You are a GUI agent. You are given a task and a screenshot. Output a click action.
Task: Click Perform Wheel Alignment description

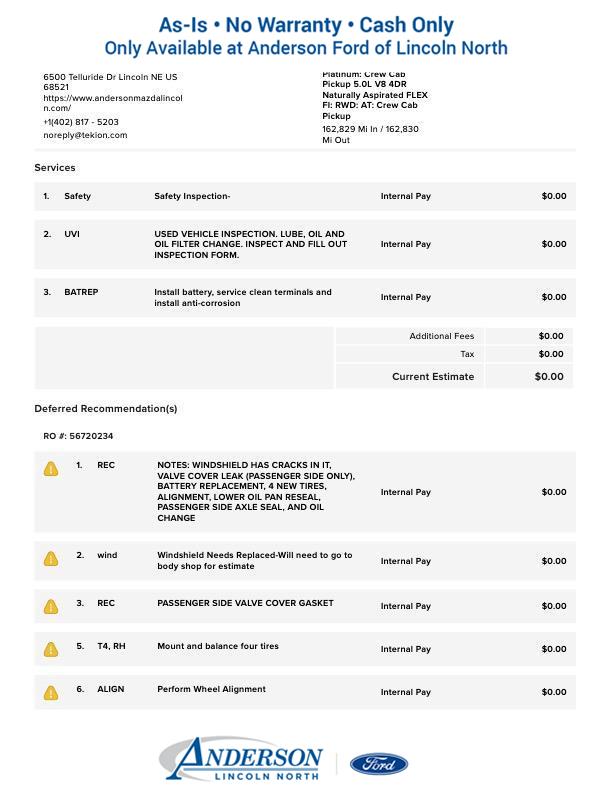[x=211, y=689]
